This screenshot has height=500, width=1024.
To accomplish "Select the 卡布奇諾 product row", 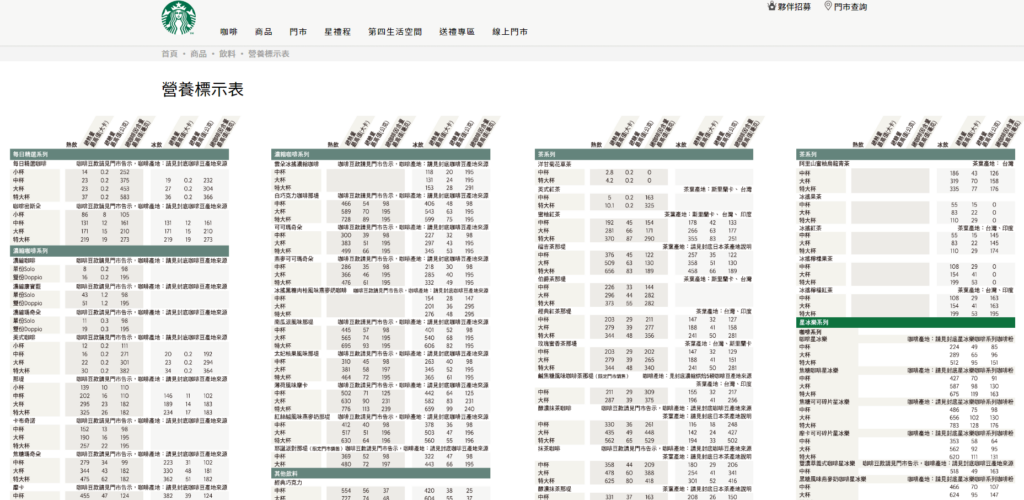I will (x=120, y=421).
